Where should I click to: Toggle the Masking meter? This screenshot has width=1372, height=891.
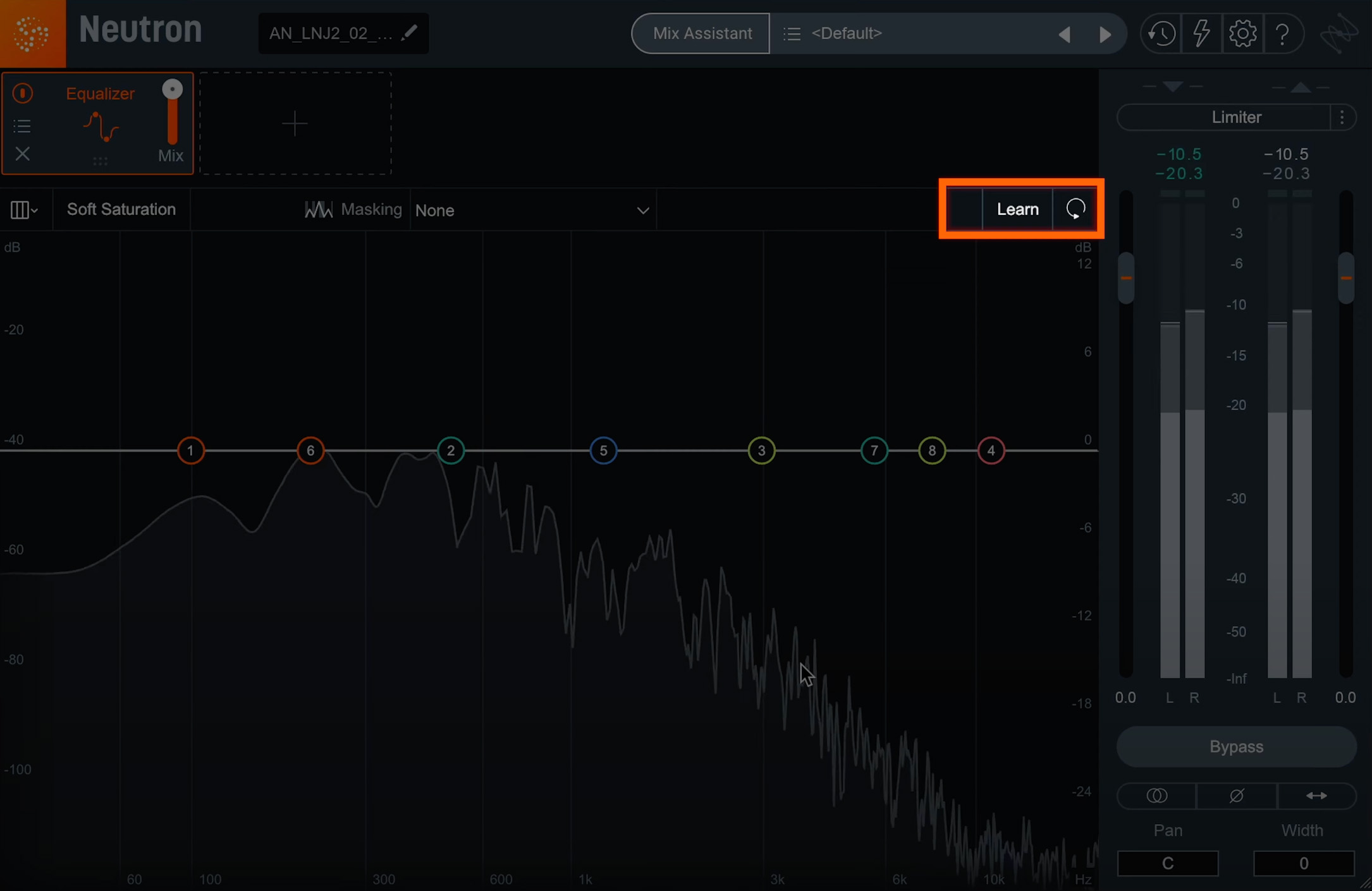point(353,209)
